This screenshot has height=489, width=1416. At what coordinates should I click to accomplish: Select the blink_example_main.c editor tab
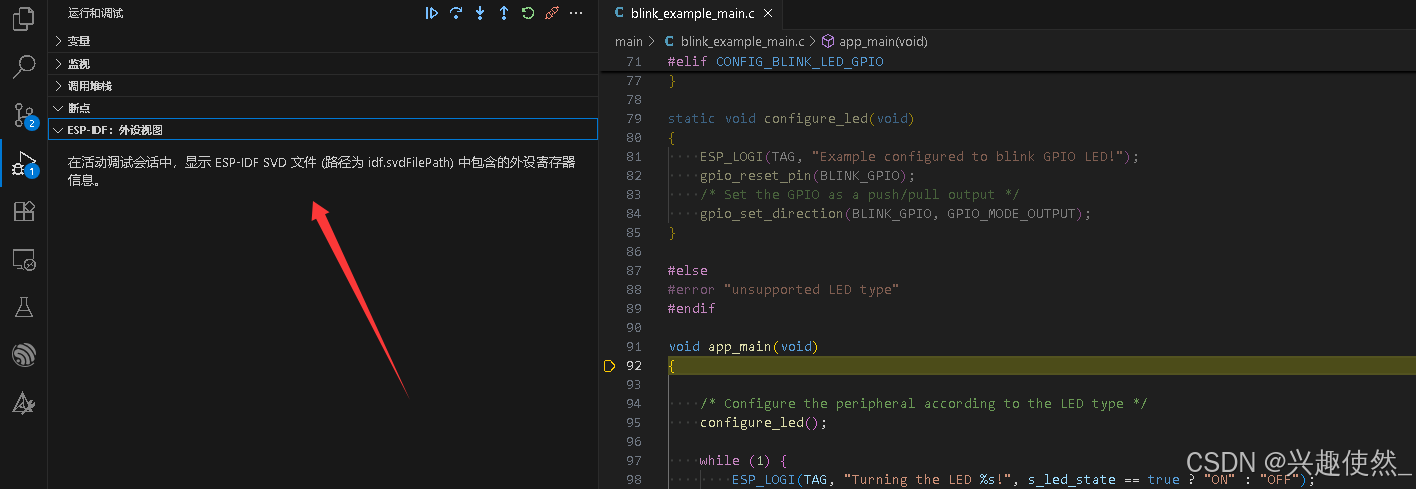tap(693, 13)
